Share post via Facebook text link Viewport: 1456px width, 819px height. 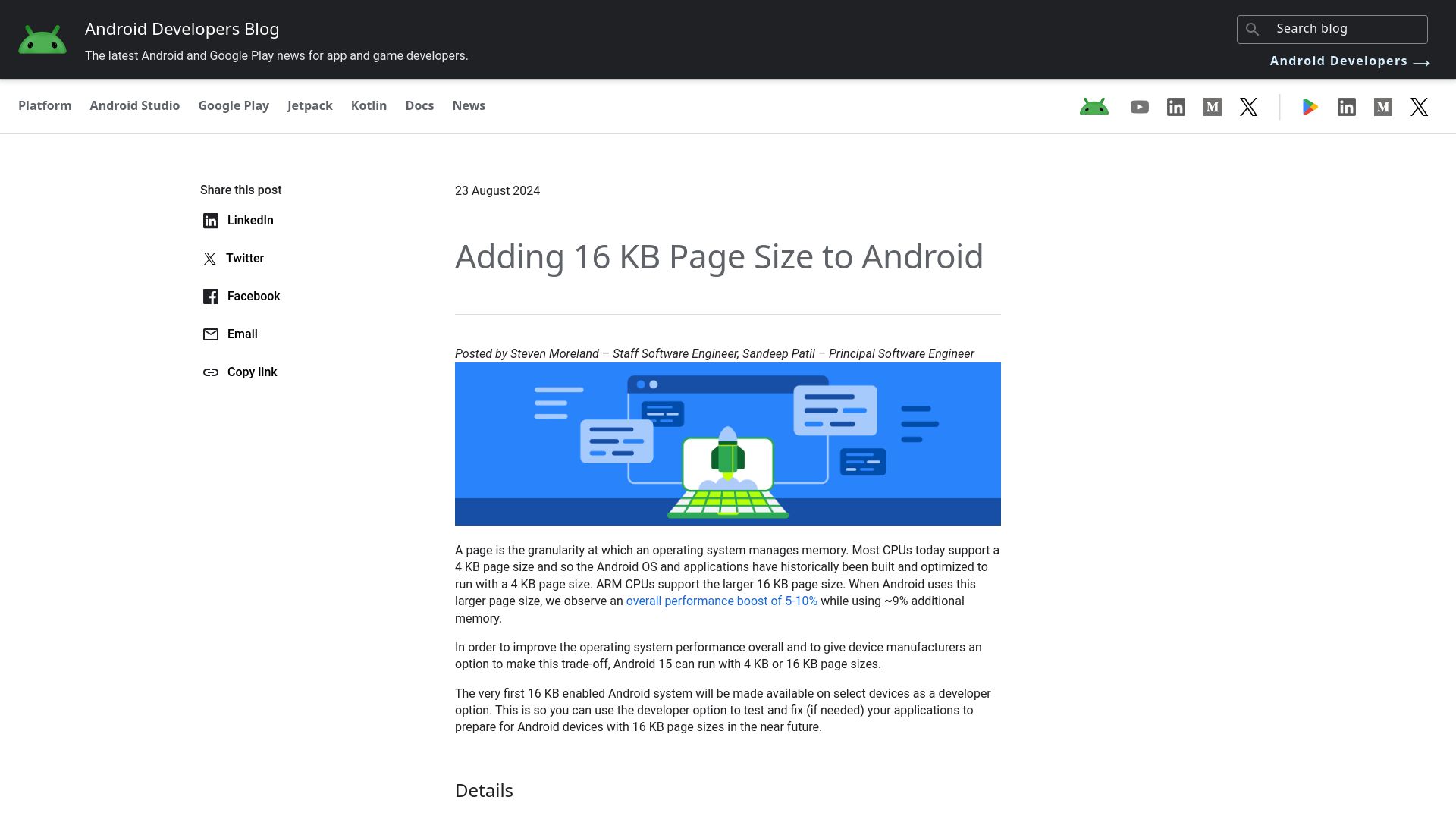pyautogui.click(x=253, y=296)
